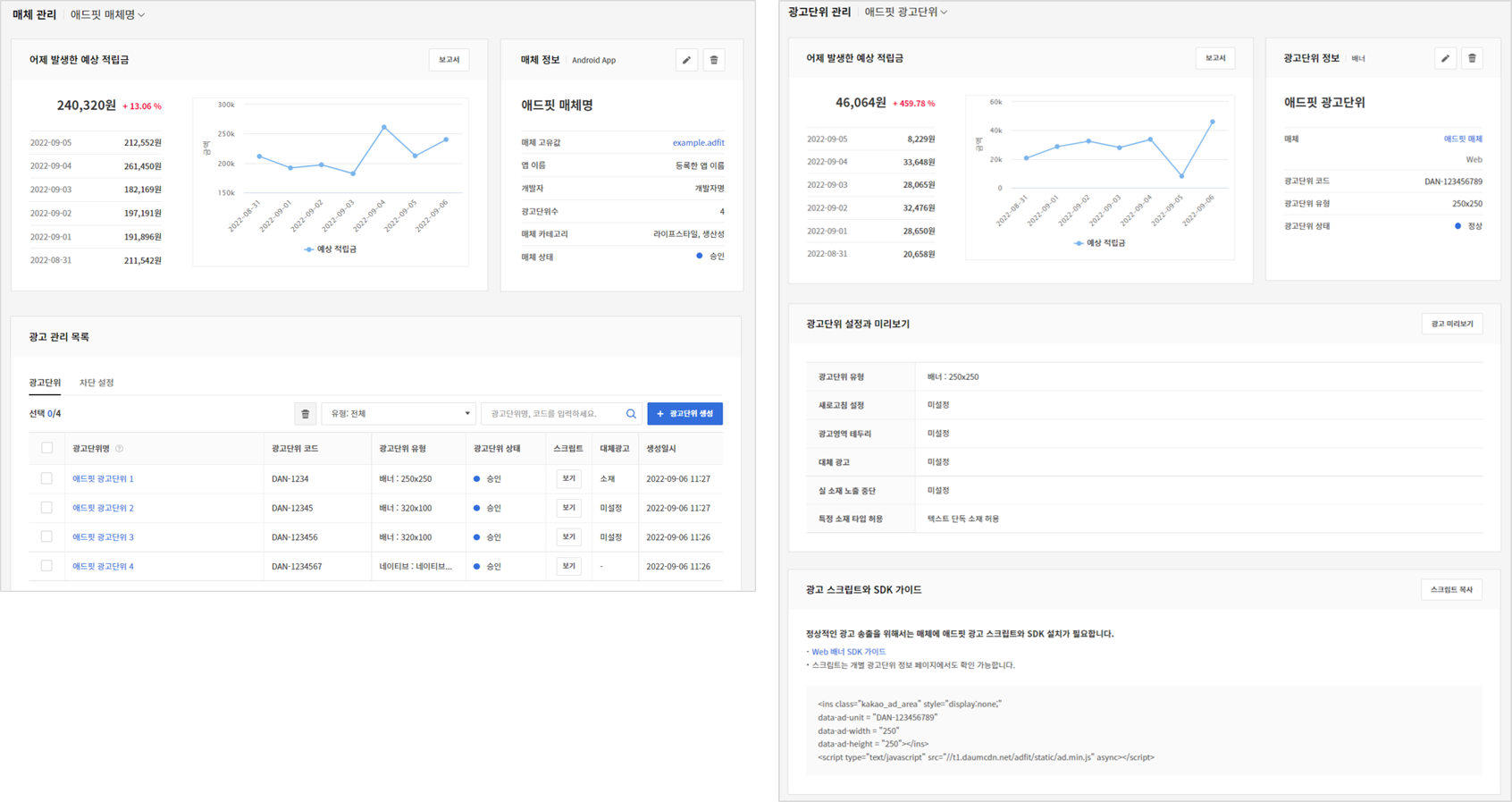Click the DAN-123456789 ad unit code value
This screenshot has height=802, width=1512.
point(1453,182)
